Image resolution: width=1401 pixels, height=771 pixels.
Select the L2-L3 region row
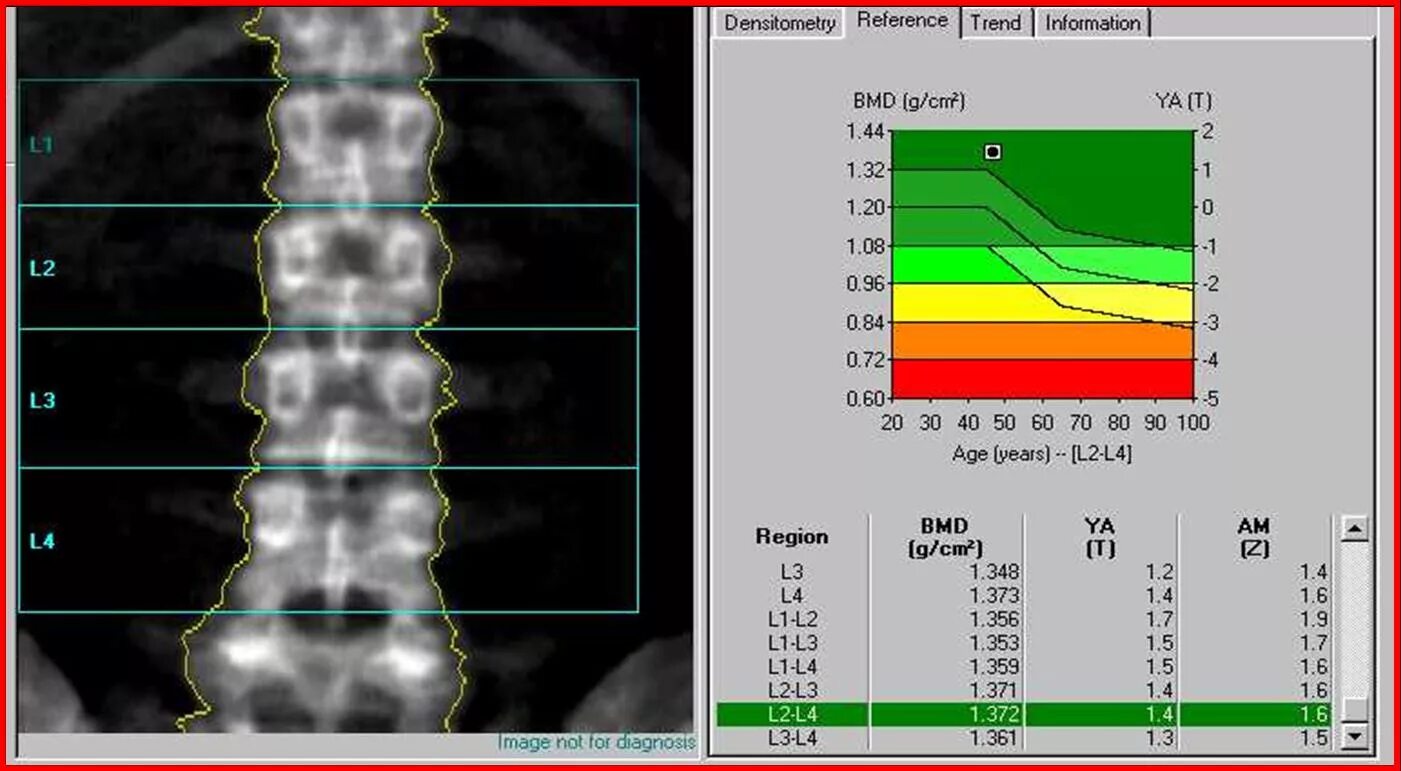tap(1023, 691)
